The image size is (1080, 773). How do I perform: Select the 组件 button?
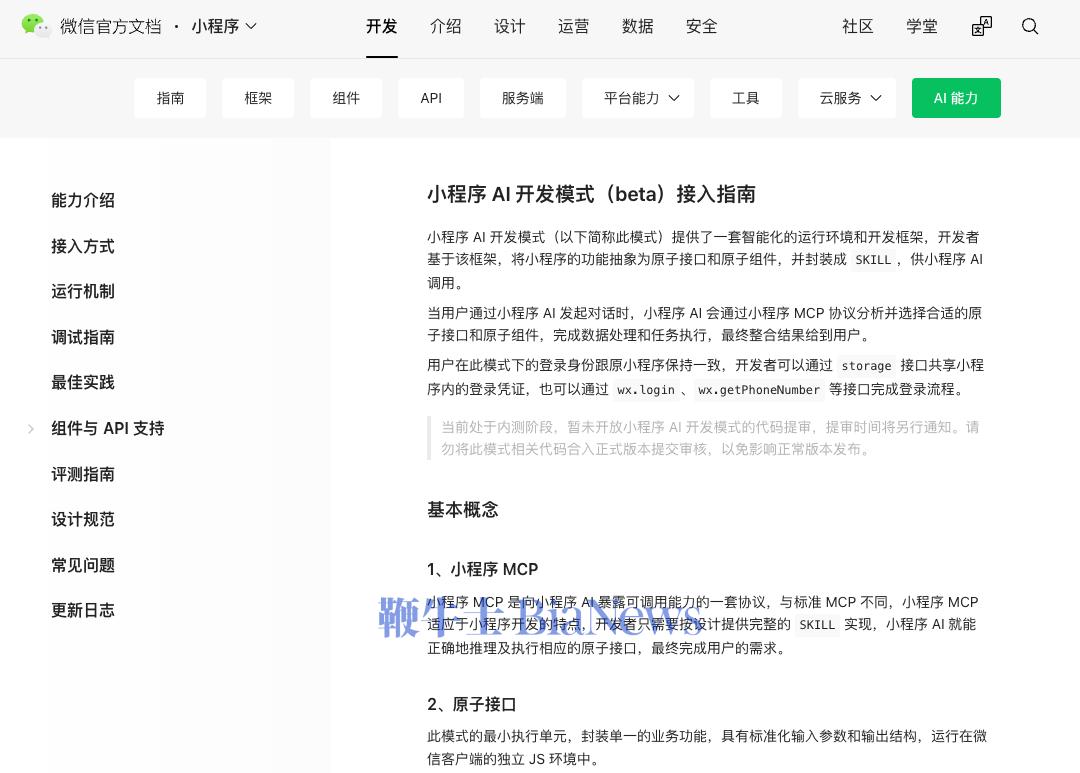346,98
